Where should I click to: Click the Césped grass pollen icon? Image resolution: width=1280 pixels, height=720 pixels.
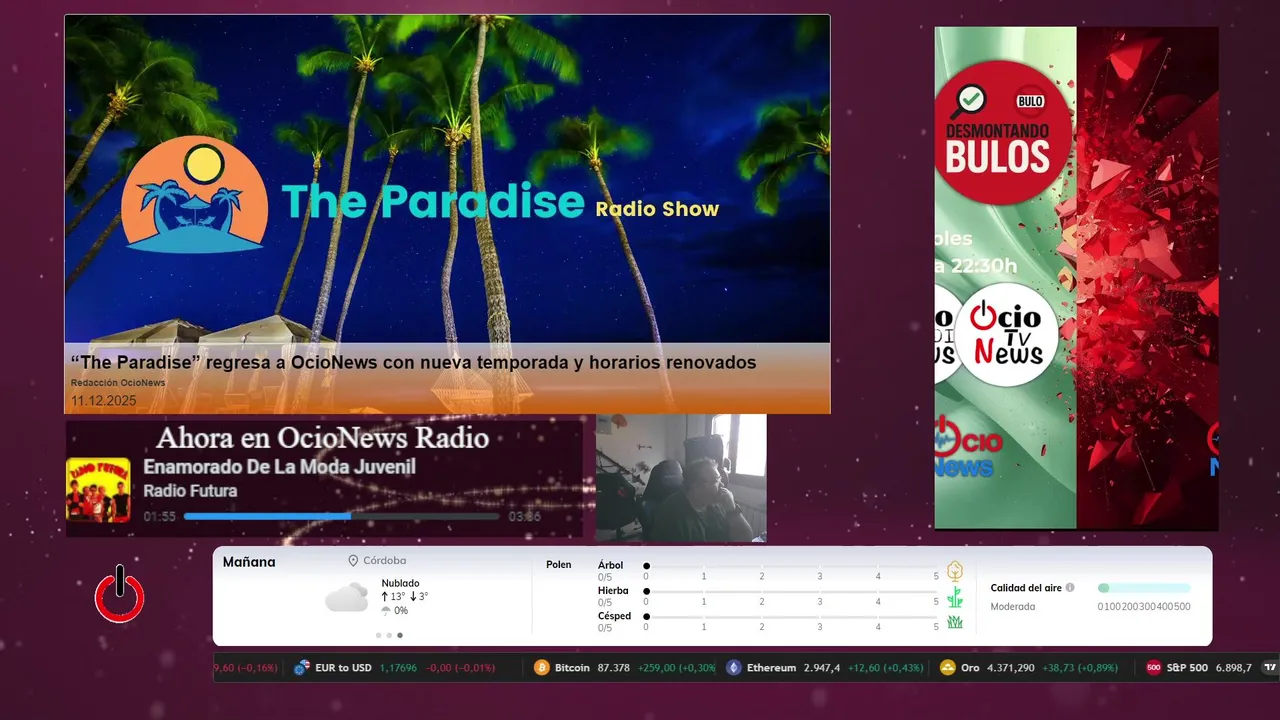click(x=955, y=622)
